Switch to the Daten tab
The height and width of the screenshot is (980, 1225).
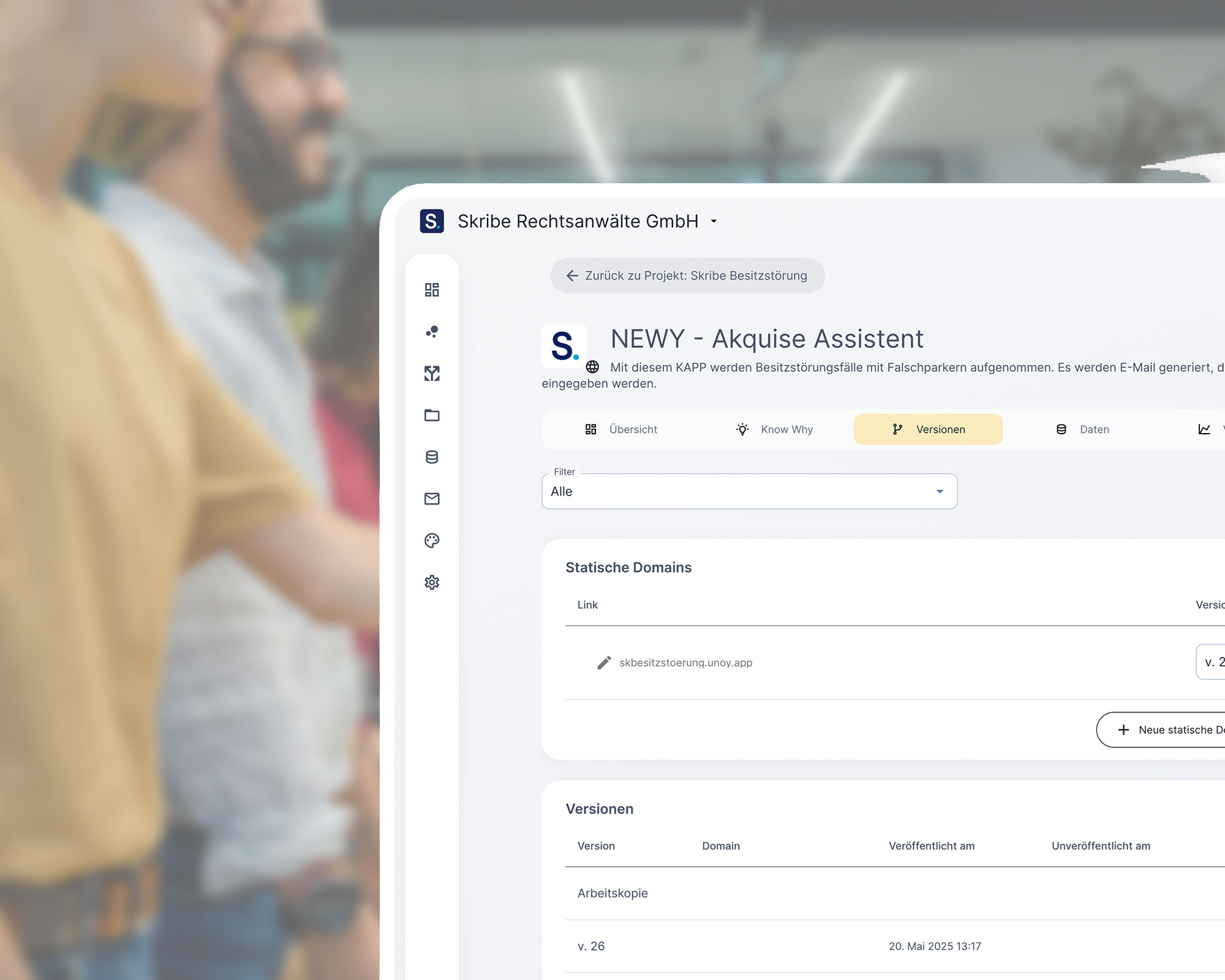[x=1082, y=429]
